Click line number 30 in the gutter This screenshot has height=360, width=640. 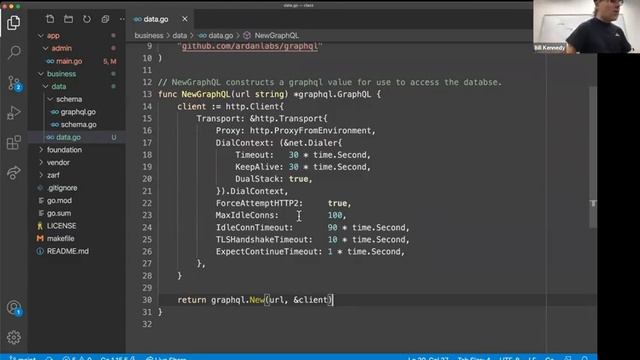coord(147,300)
